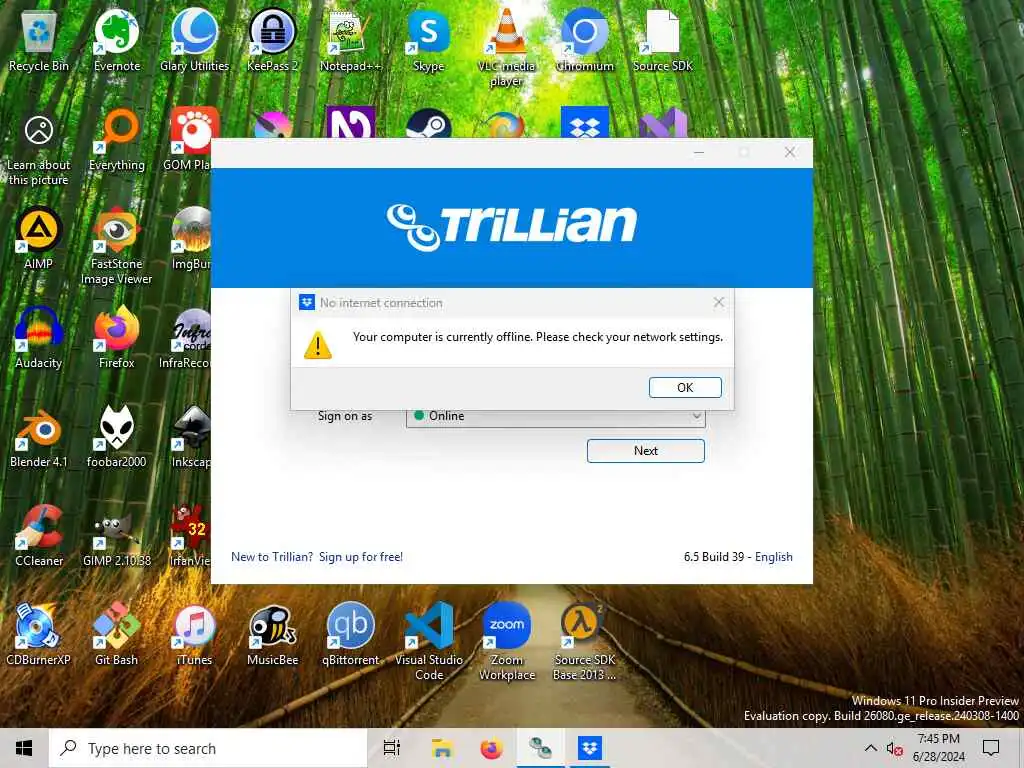Select the KeePass 2 desktop icon

tap(272, 40)
